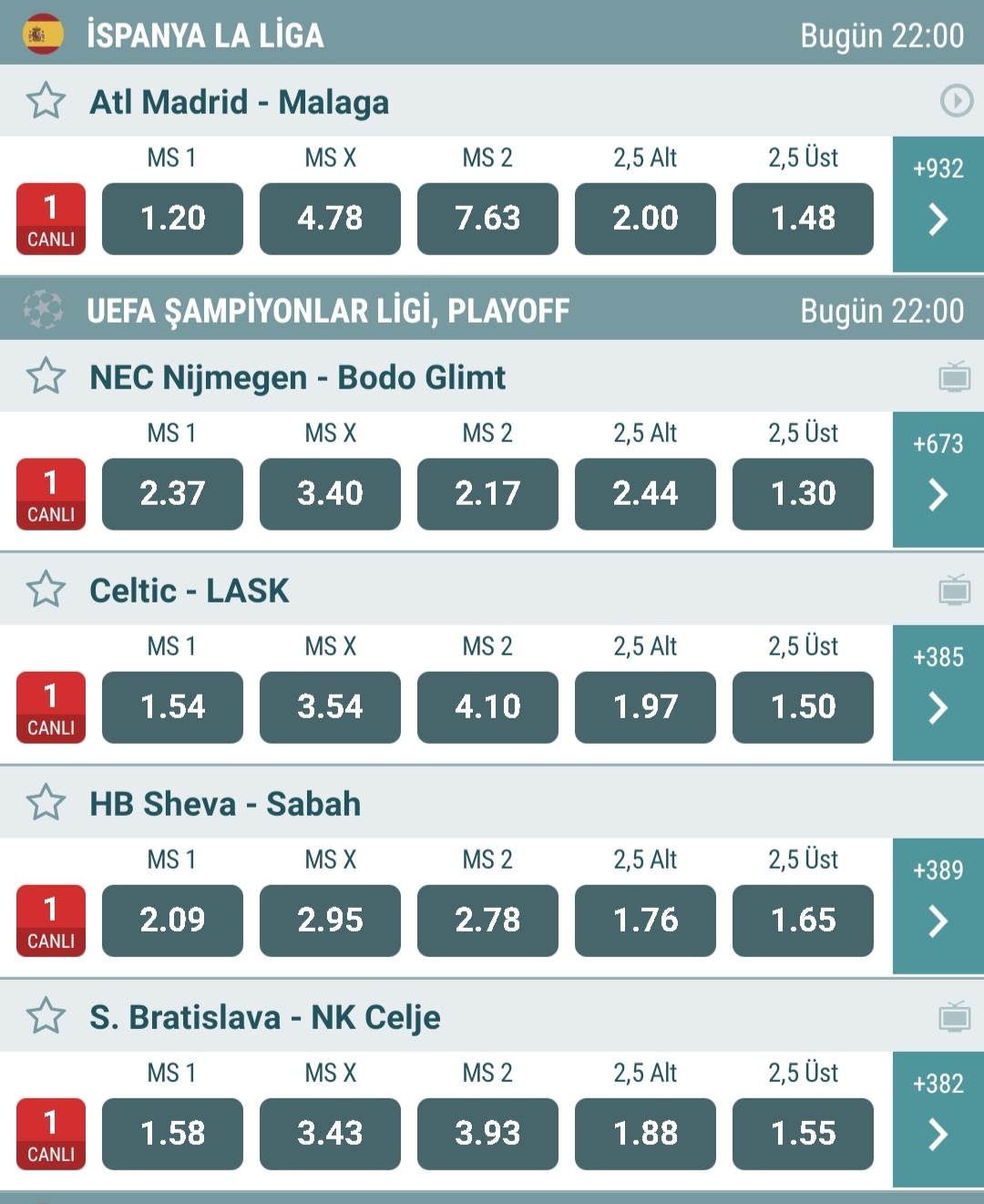Tap the UEFA Champions League ball icon
The height and width of the screenshot is (1204, 984).
click(43, 310)
